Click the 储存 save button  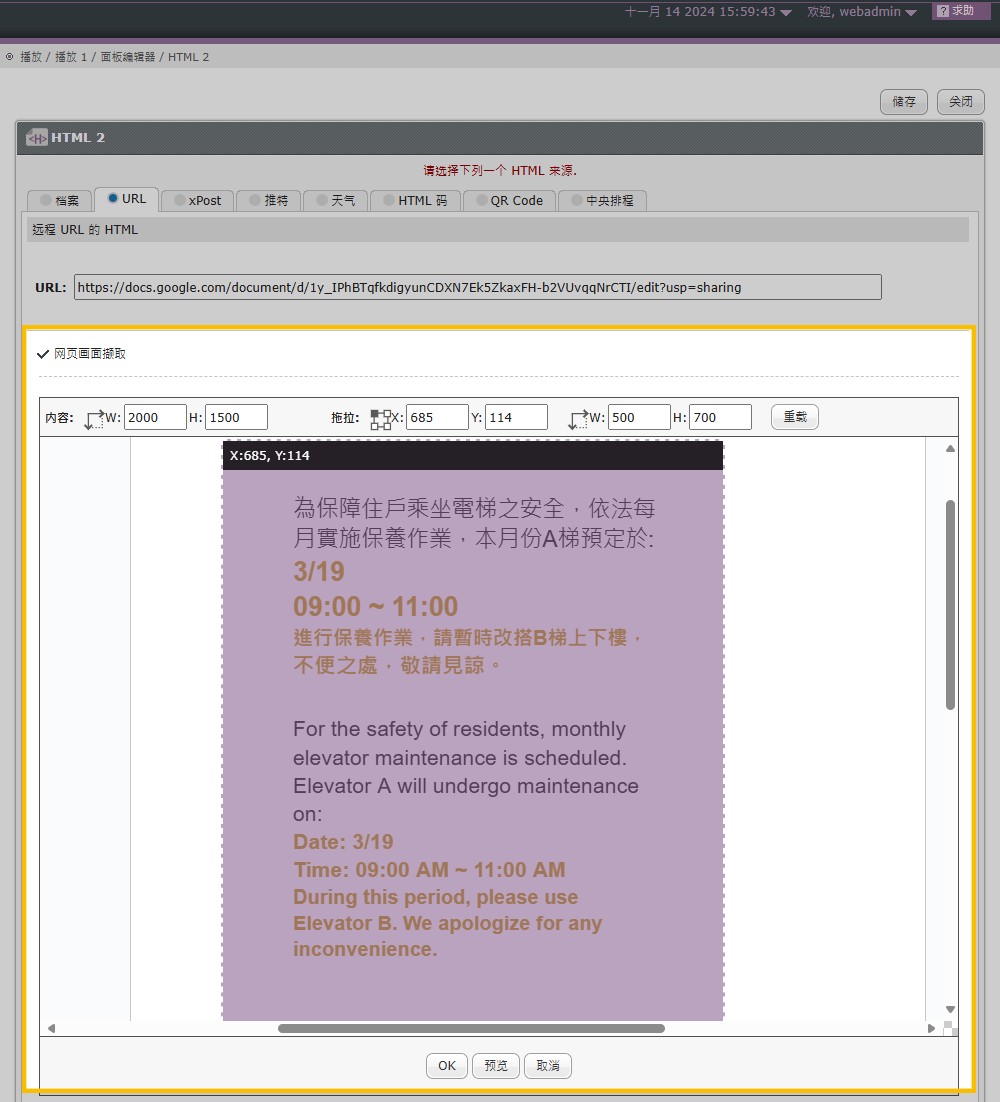904,102
